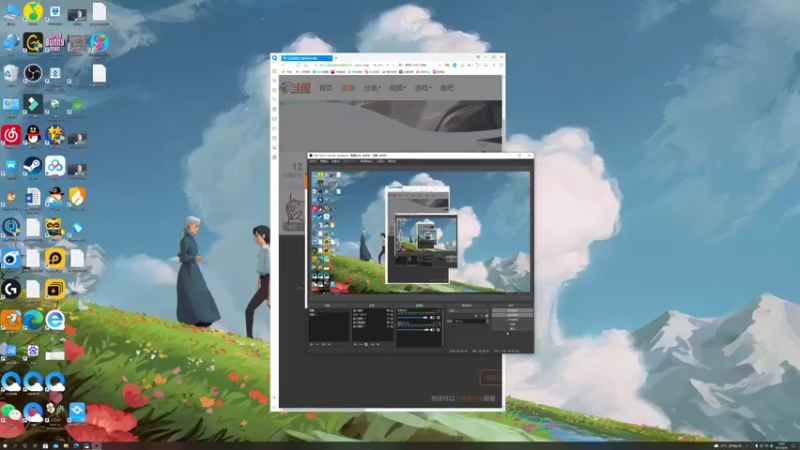Click the taskbar search icon
The height and width of the screenshot is (450, 800).
(15, 446)
